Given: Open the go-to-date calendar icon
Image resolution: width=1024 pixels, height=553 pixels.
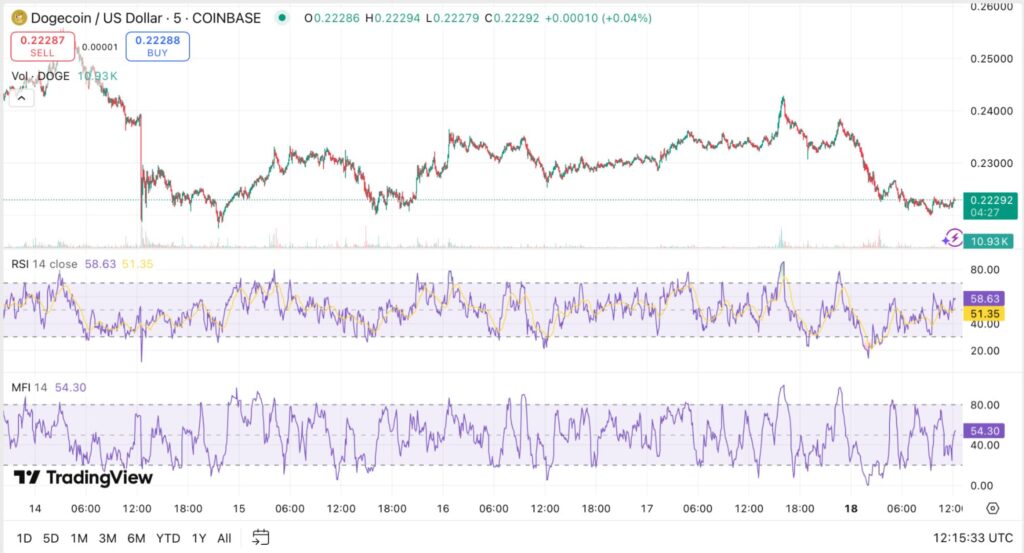Looking at the screenshot, I should pos(261,537).
